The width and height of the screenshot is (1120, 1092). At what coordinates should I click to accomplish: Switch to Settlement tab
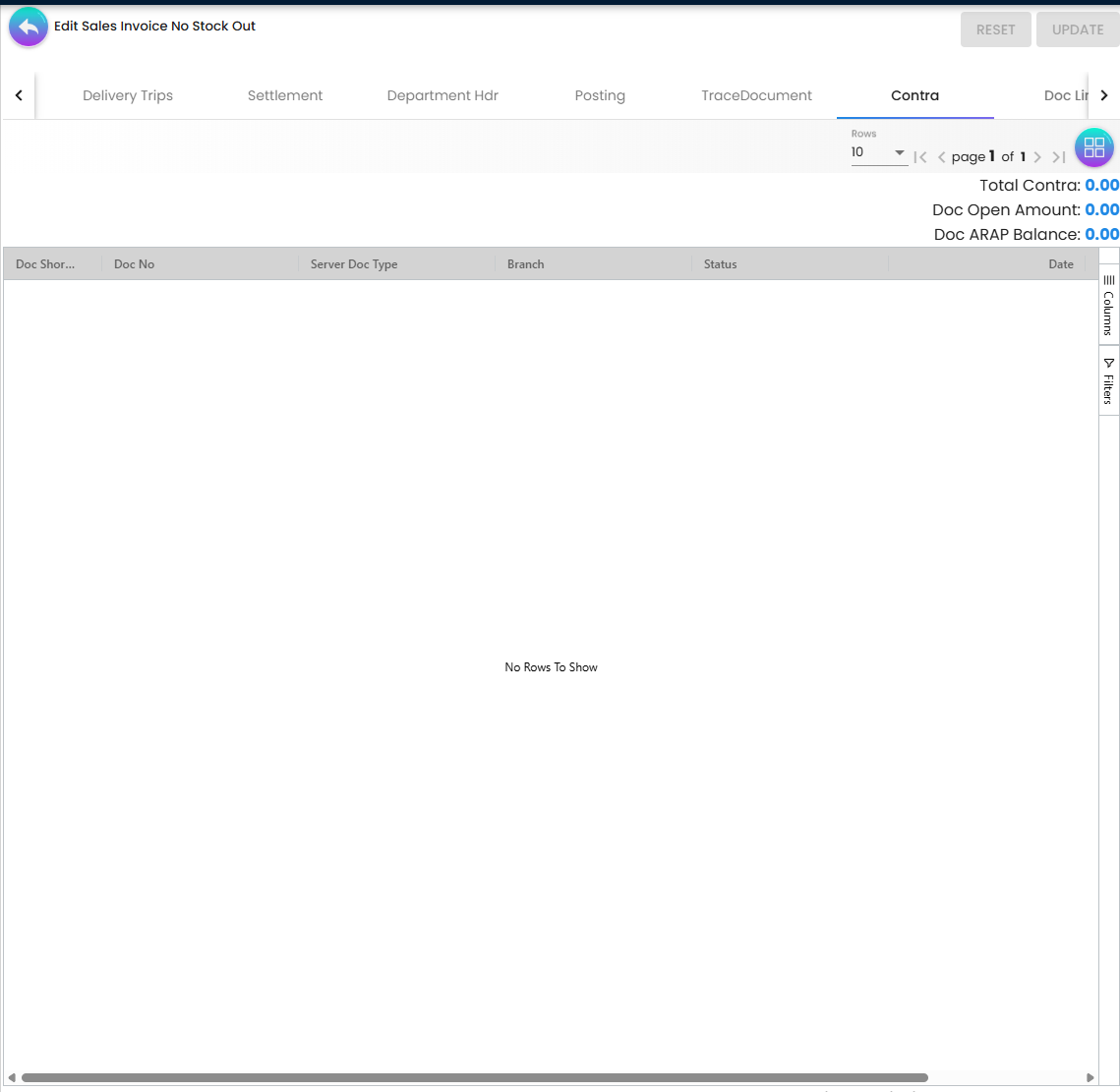[285, 95]
